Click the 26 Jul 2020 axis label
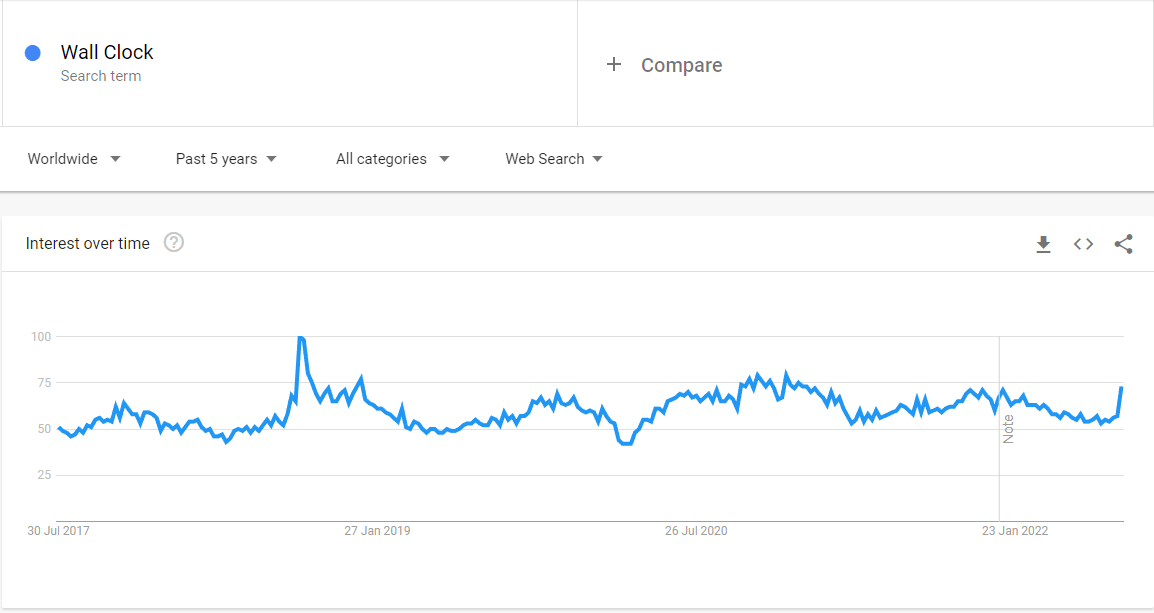Screen dimensions: 1154x613 point(696,531)
